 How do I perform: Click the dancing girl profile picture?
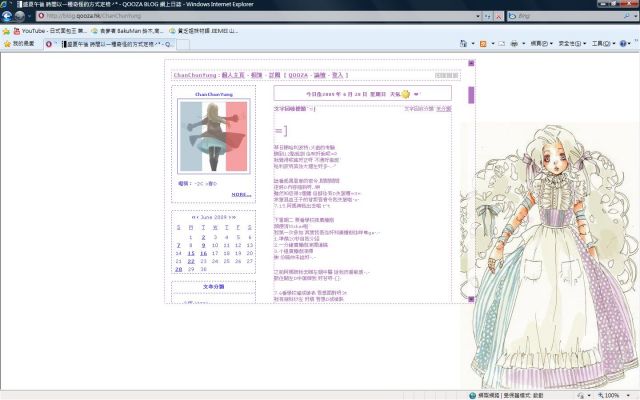[x=213, y=136]
